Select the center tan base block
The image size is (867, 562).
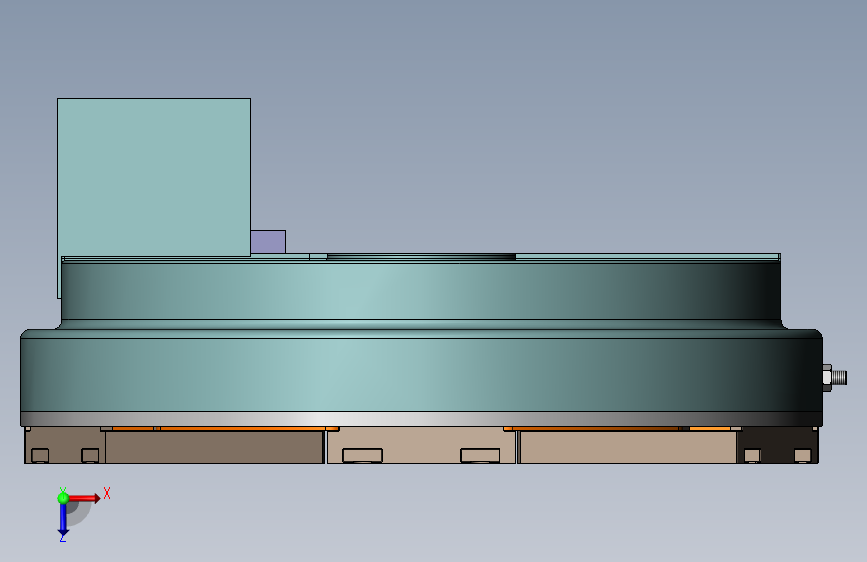click(421, 445)
